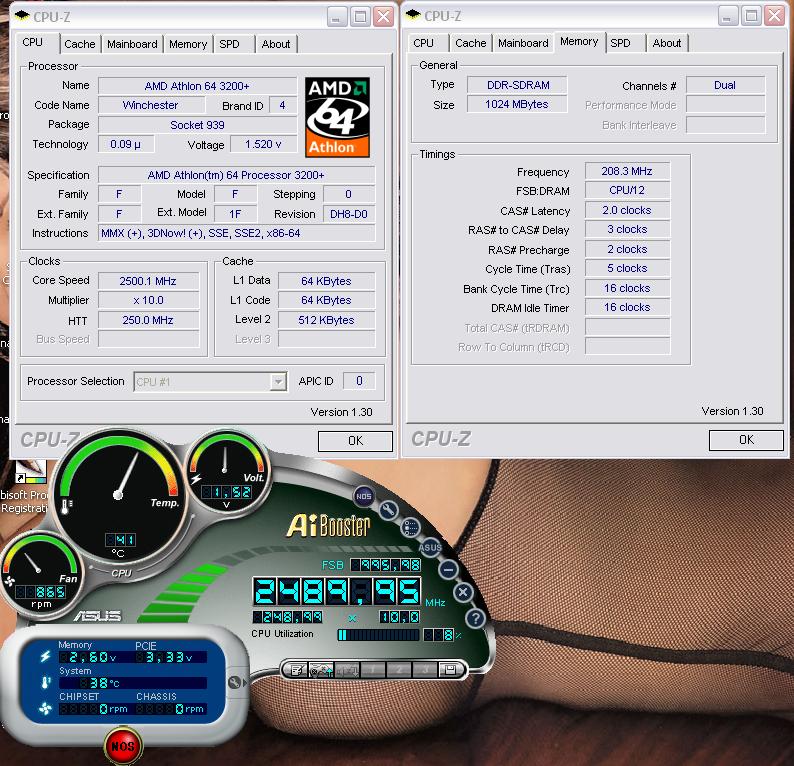Click the down-arrow icon in AI Booster toolbar
The image size is (794, 766).
[347, 670]
